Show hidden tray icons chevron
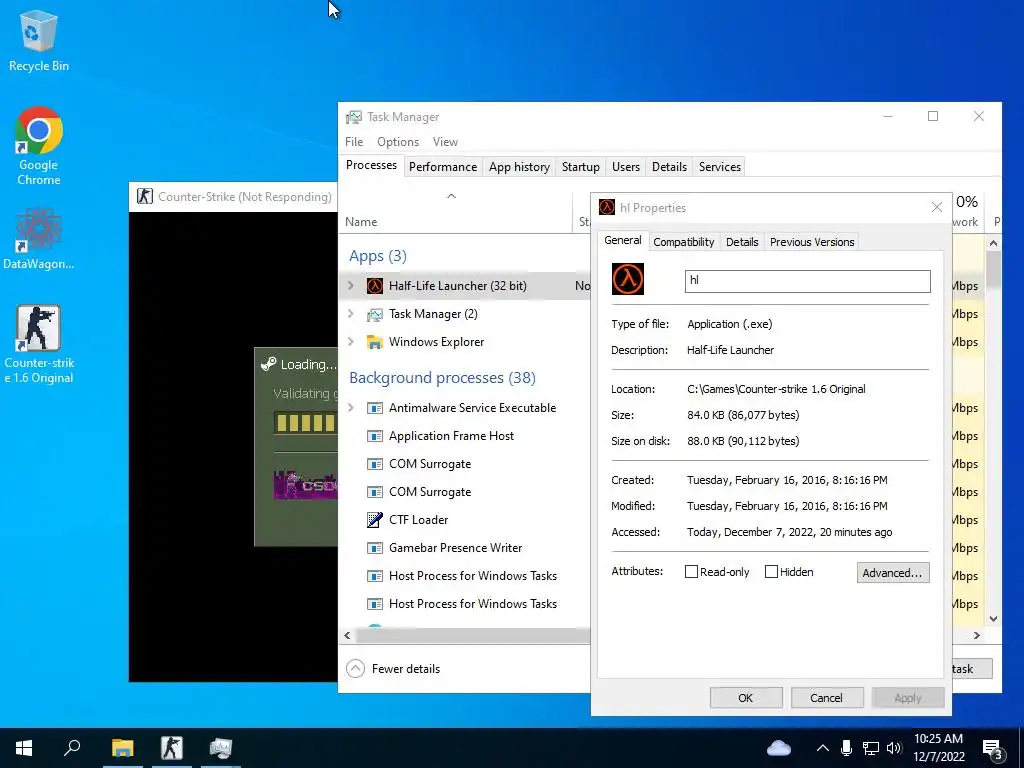1024x768 pixels. [x=822, y=748]
